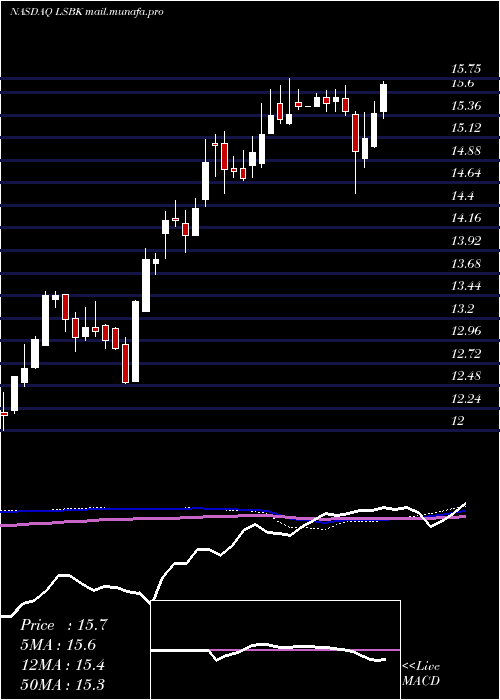Click the 15.12 price axis label

click(466, 128)
